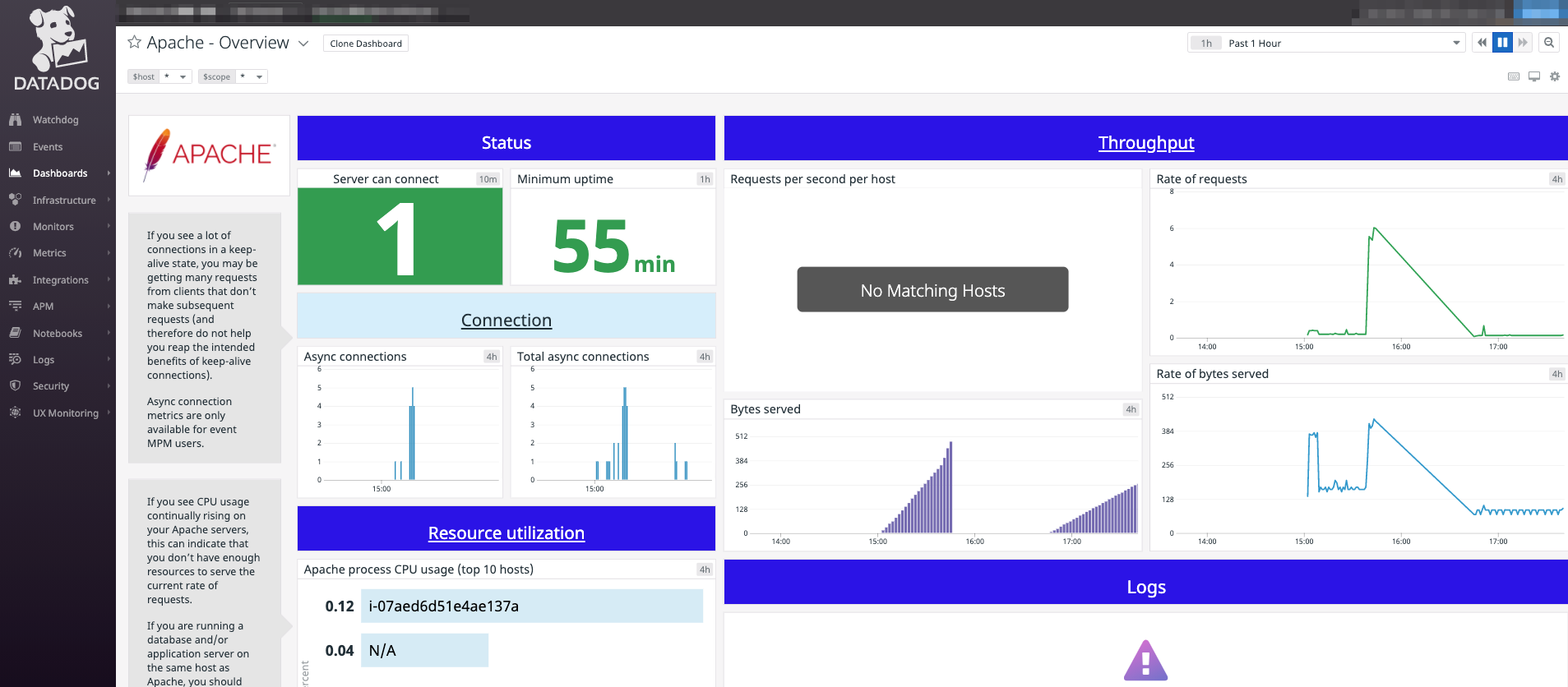1568x687 pixels.
Task: Show keyboard shortcuts icon
Action: [1513, 76]
